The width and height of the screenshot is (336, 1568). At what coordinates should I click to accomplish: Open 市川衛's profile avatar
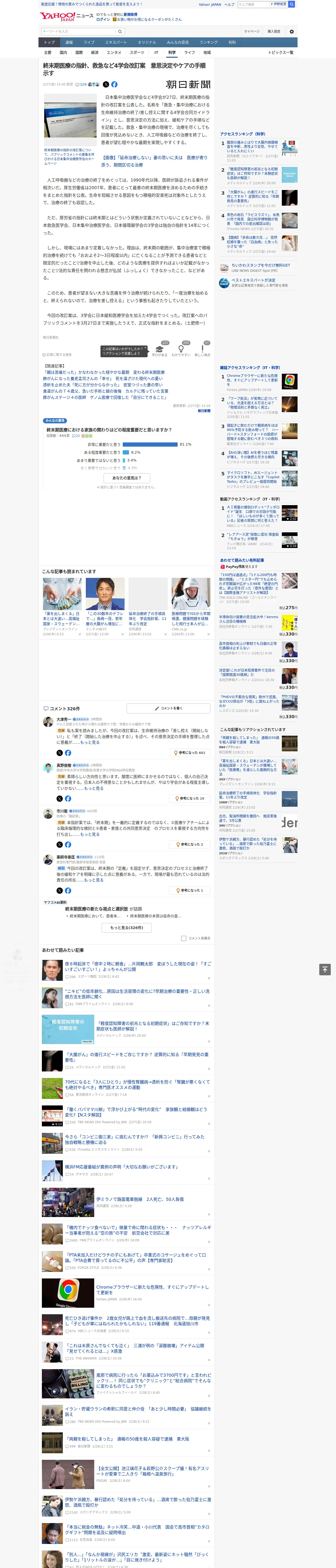coord(48,814)
